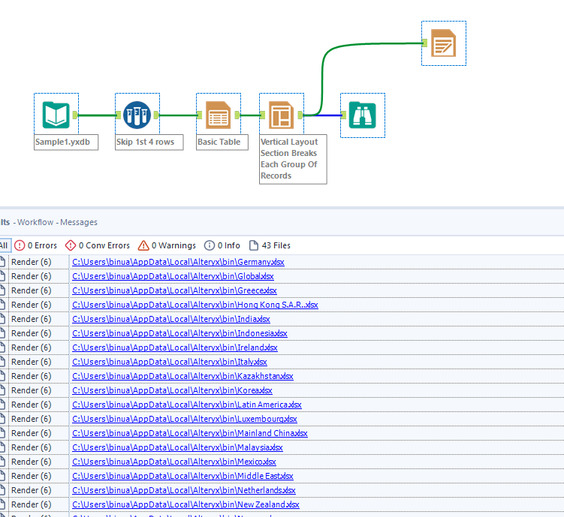Filter messages by 43 Files
This screenshot has width=564, height=517.
tap(270, 245)
